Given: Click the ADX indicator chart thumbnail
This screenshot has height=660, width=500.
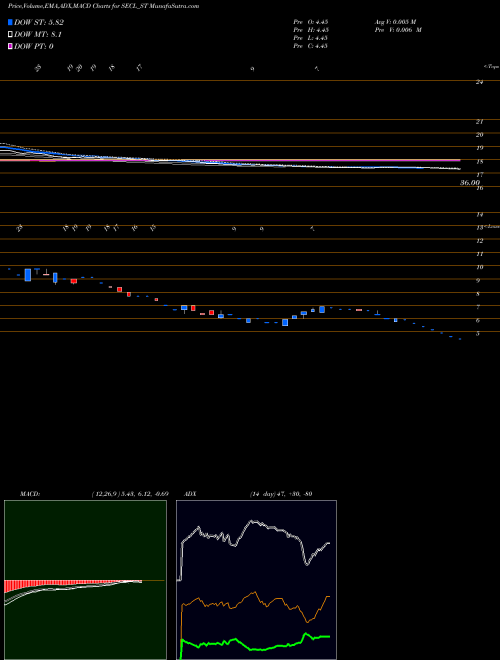Looking at the screenshot, I should [256, 580].
